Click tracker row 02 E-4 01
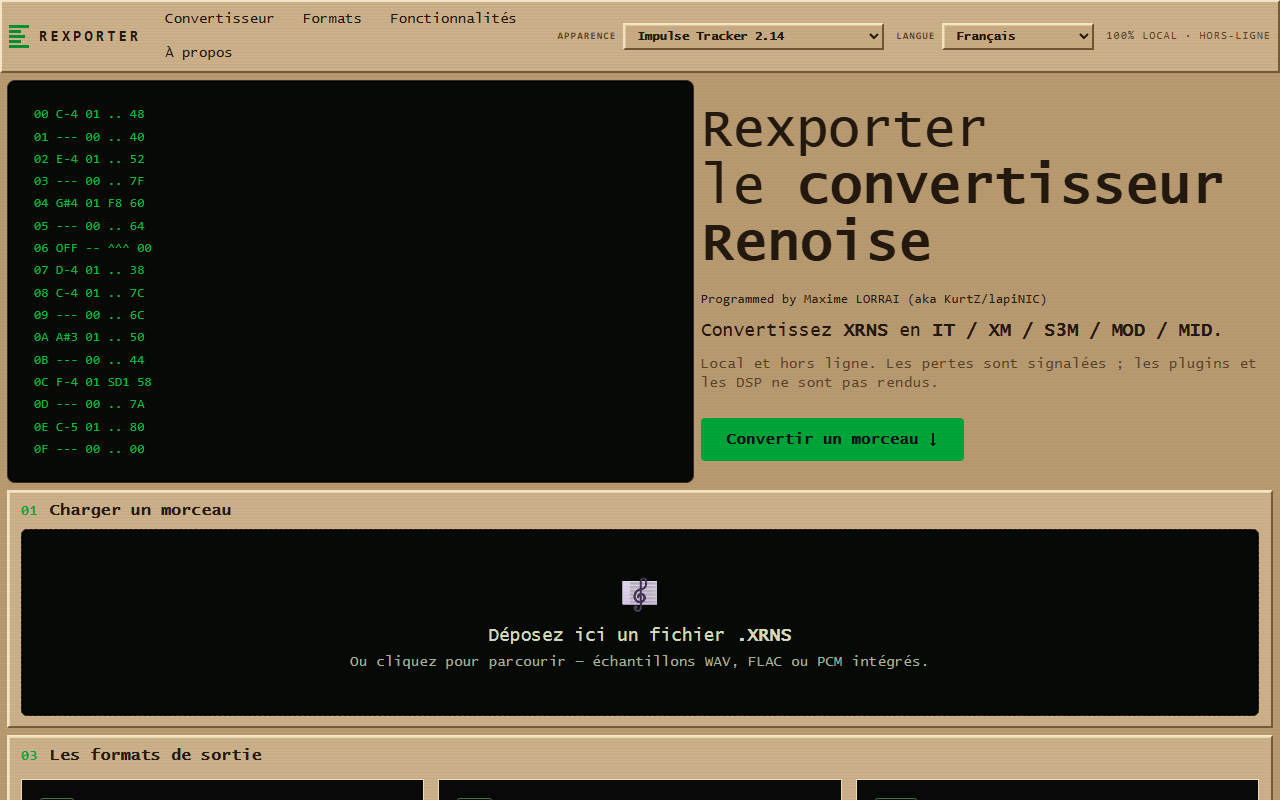Screen dimensions: 1280x800 tap(89, 159)
